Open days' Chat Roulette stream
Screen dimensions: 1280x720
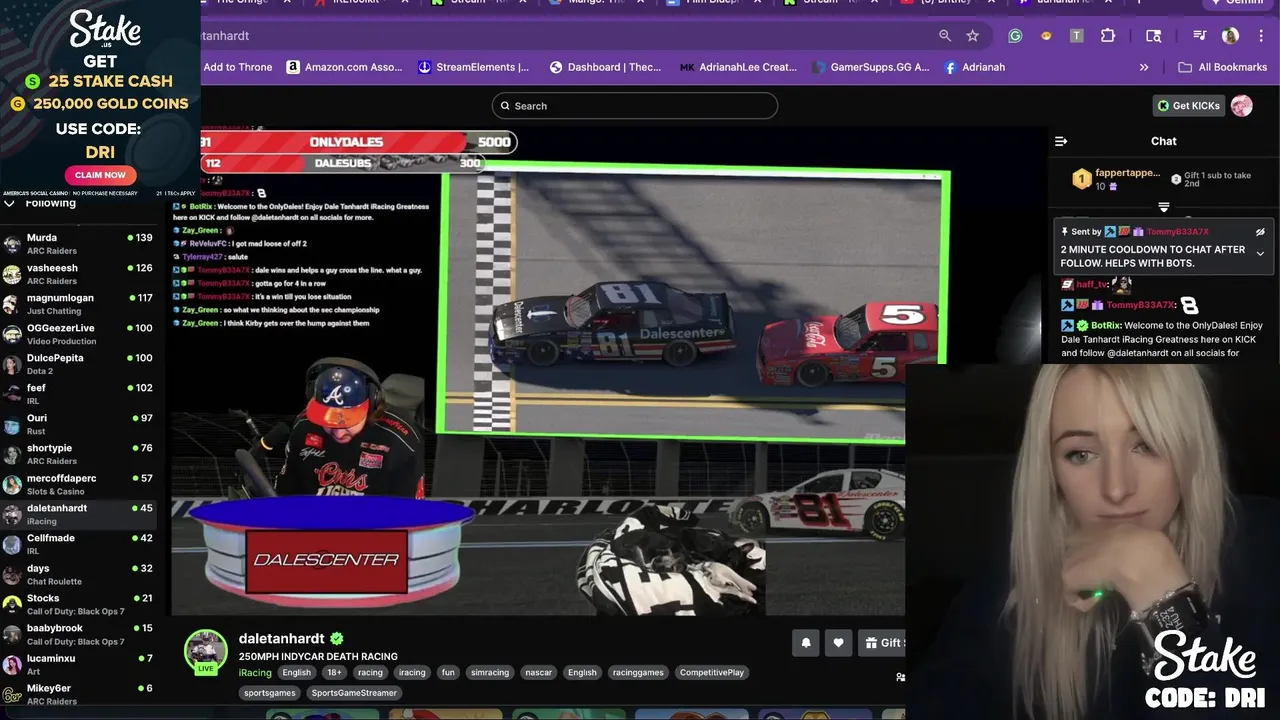[x=77, y=574]
